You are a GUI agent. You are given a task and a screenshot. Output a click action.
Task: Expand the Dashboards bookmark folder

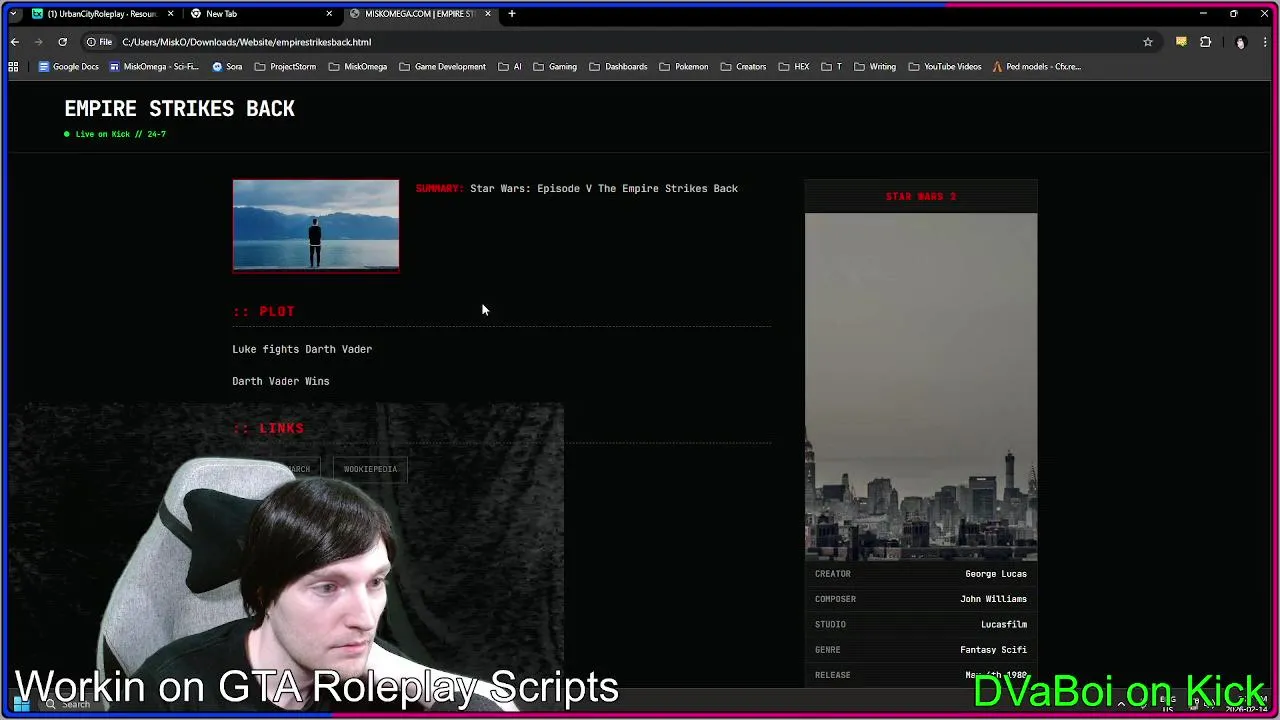[x=617, y=67]
